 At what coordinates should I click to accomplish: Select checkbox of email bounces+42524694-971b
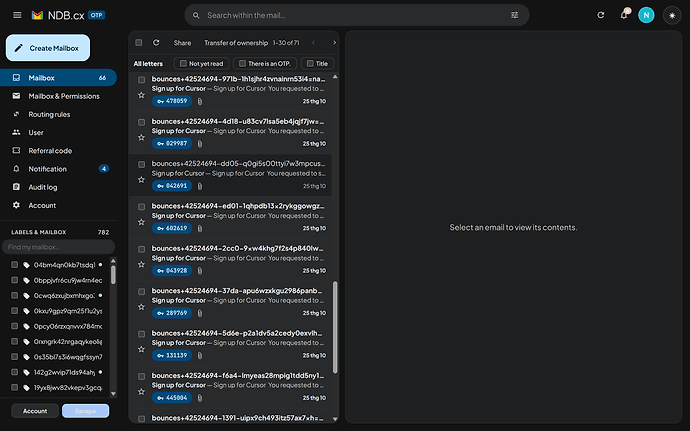141,80
